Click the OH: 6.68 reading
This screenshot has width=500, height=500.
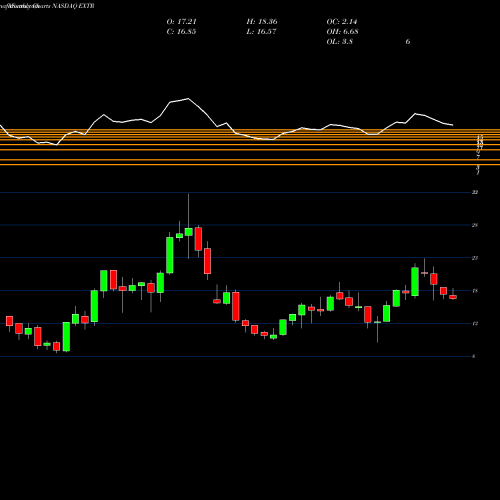[x=342, y=32]
